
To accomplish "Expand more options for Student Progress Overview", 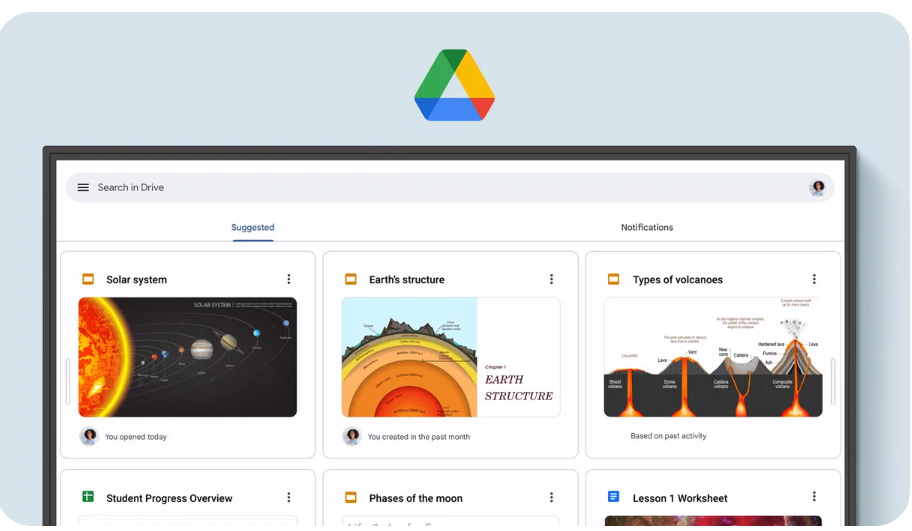I will coord(289,498).
